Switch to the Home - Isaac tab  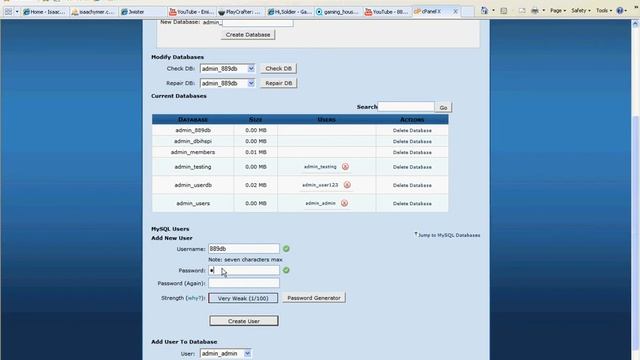tap(44, 12)
